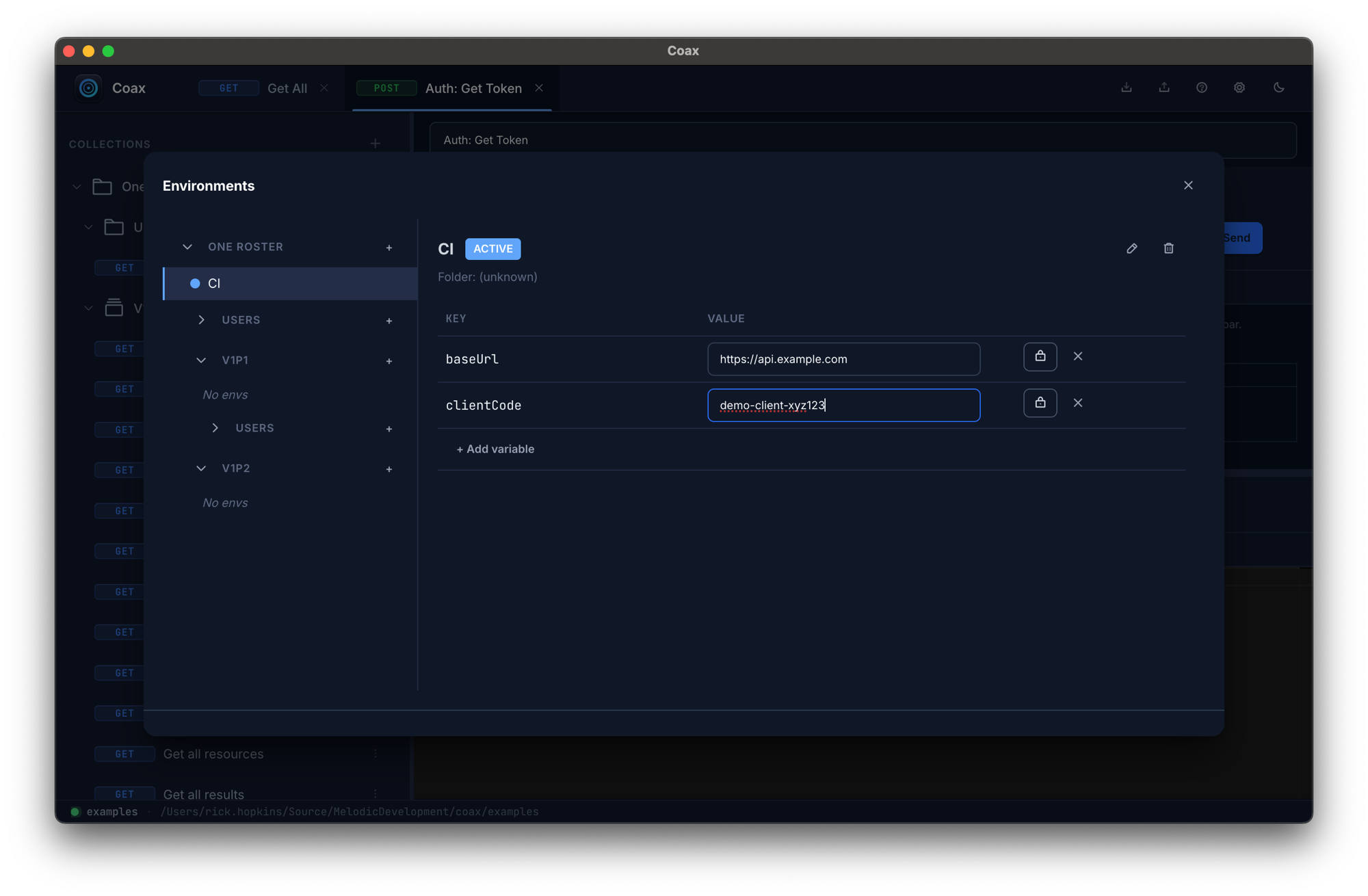
Task: Add new collection with plus icon
Action: point(376,144)
